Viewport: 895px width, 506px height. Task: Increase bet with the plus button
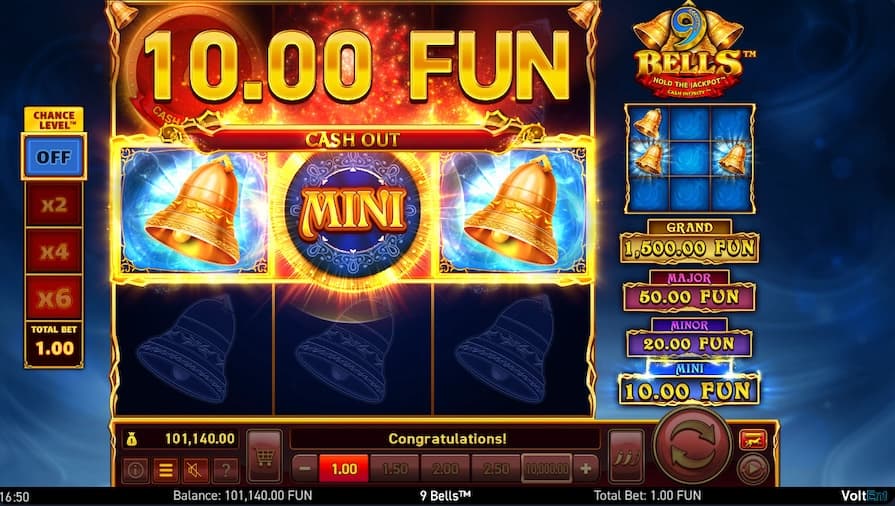pos(586,469)
